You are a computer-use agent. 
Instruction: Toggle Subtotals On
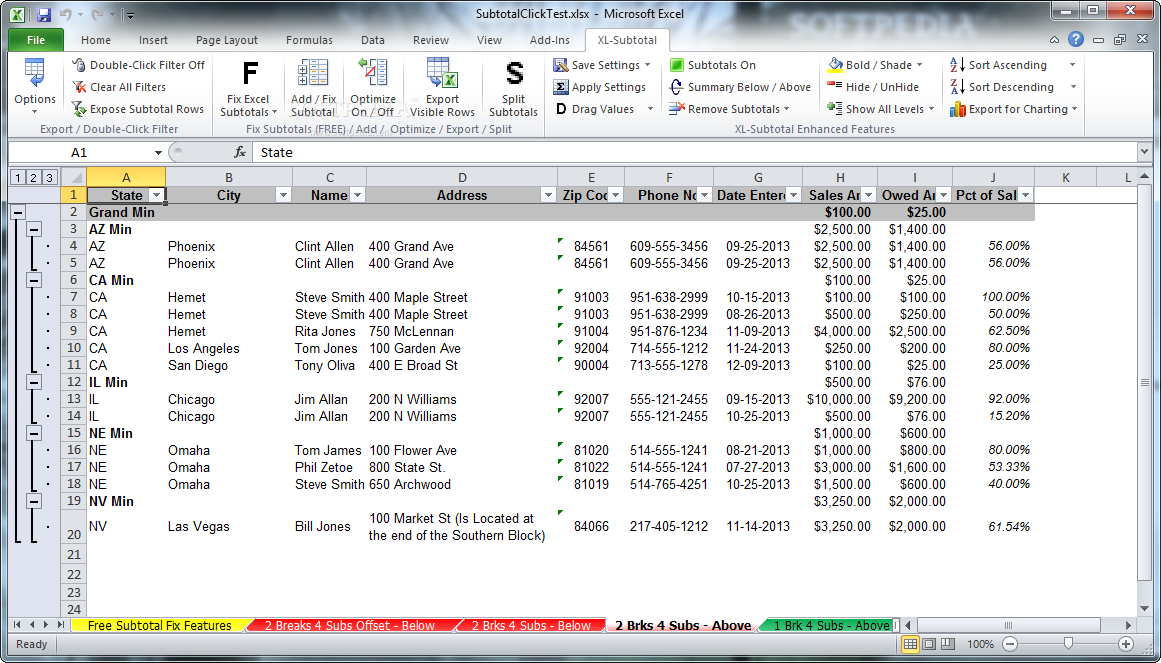click(x=712, y=65)
